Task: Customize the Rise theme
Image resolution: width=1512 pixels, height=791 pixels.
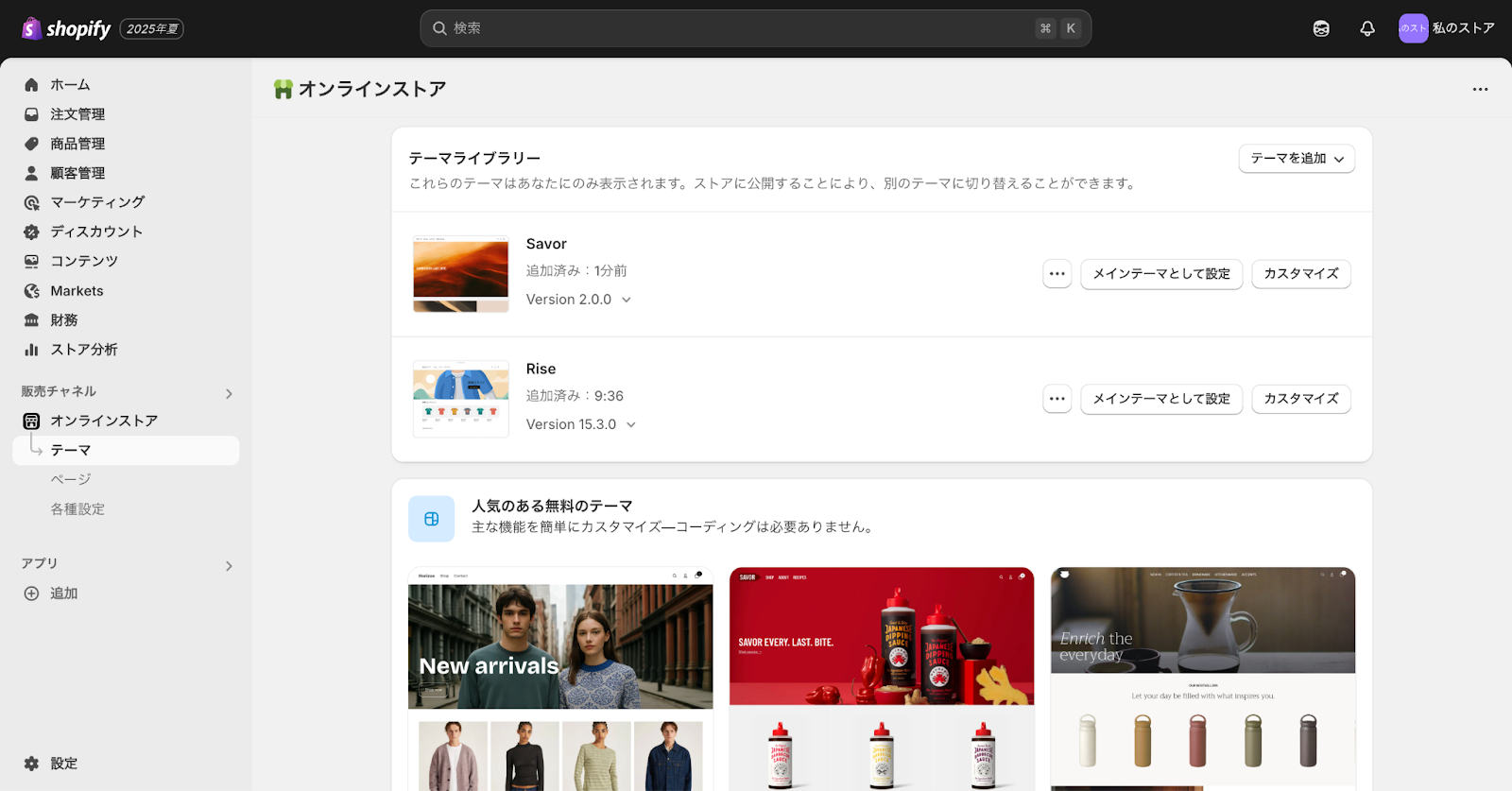Action: pos(1301,399)
